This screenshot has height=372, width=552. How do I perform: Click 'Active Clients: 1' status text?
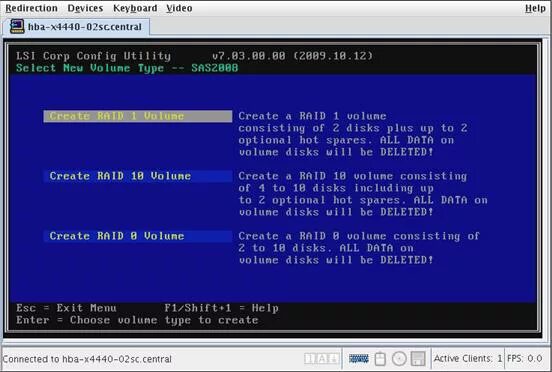coord(468,359)
